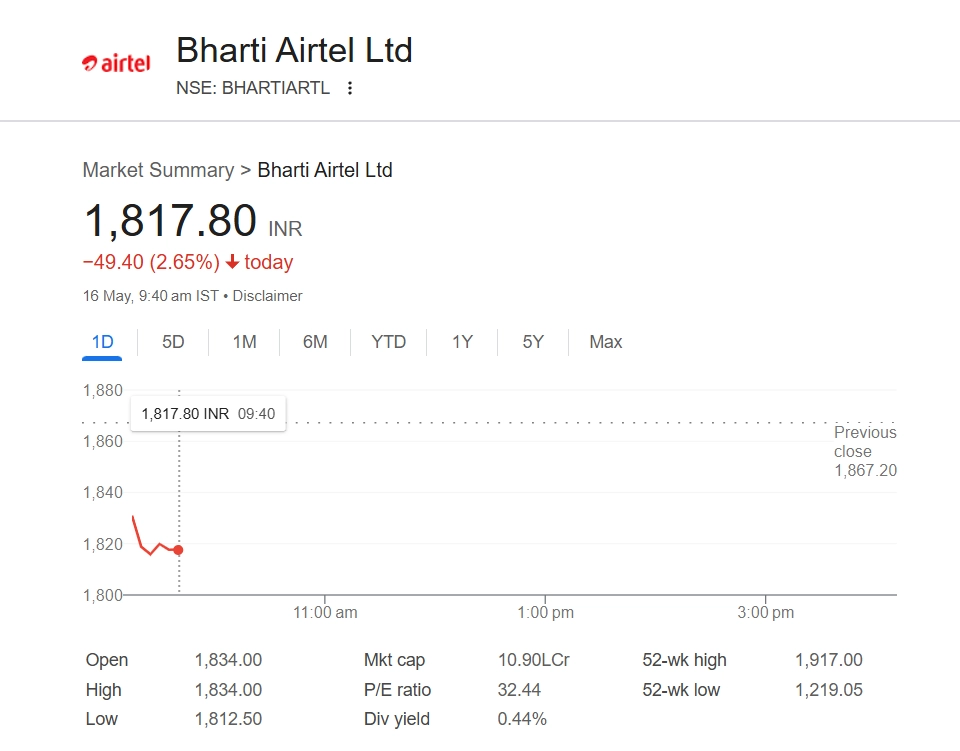Select the 1D range tab
Viewport: 960px width, 751px height.
pos(102,342)
